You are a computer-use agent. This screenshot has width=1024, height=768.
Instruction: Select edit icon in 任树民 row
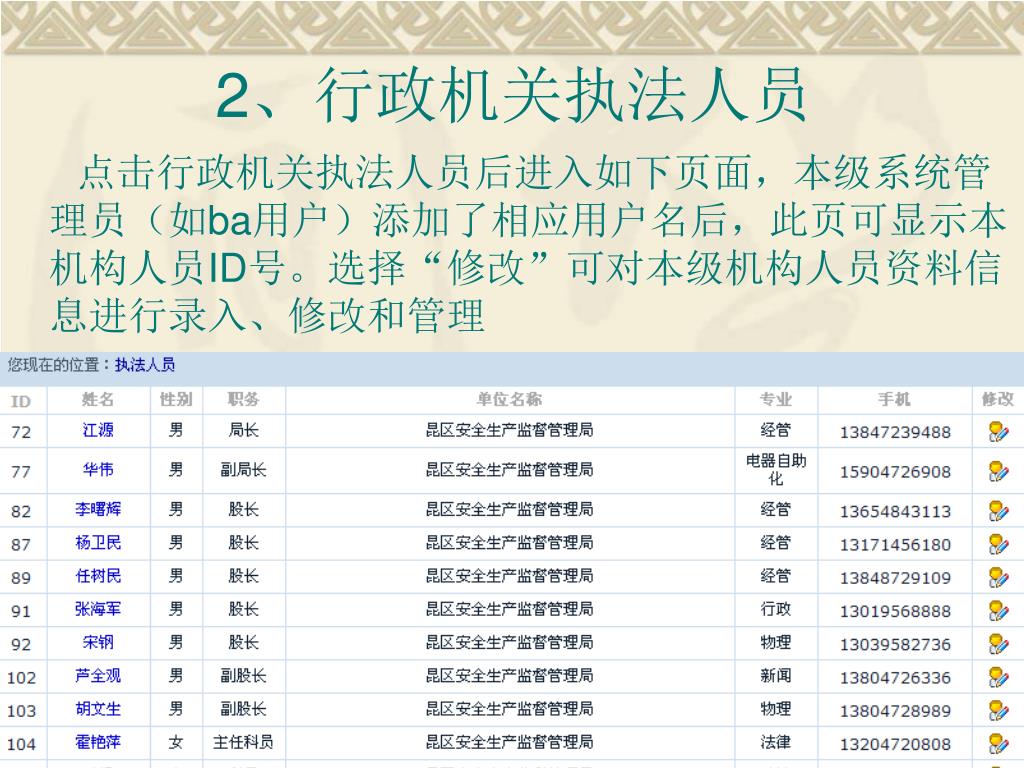998,577
